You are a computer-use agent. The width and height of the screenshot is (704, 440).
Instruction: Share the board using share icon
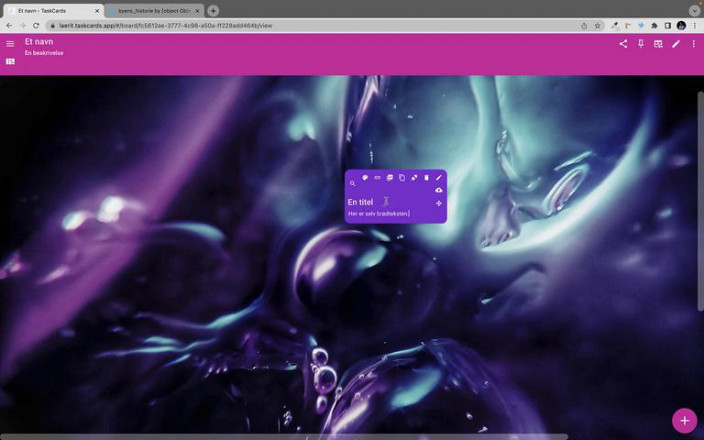tap(623, 44)
